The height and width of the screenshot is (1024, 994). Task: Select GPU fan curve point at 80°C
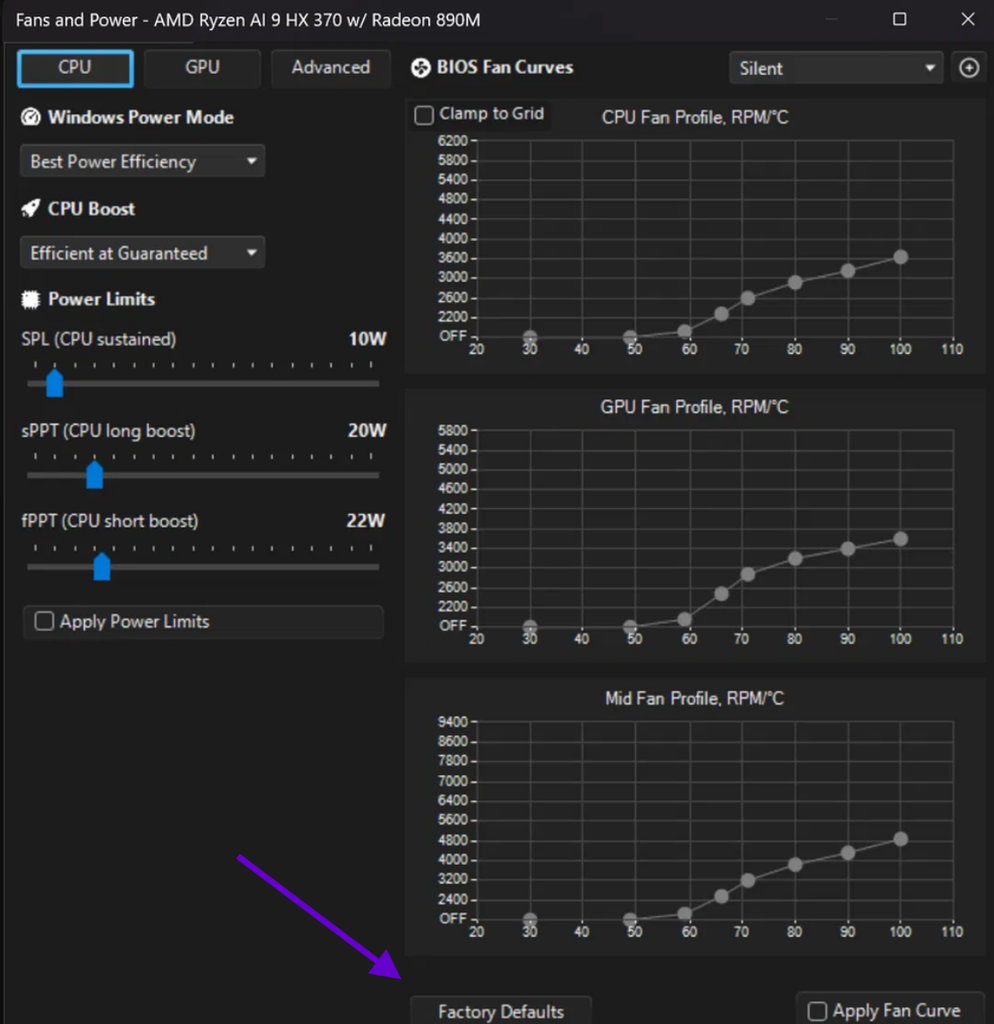click(795, 559)
